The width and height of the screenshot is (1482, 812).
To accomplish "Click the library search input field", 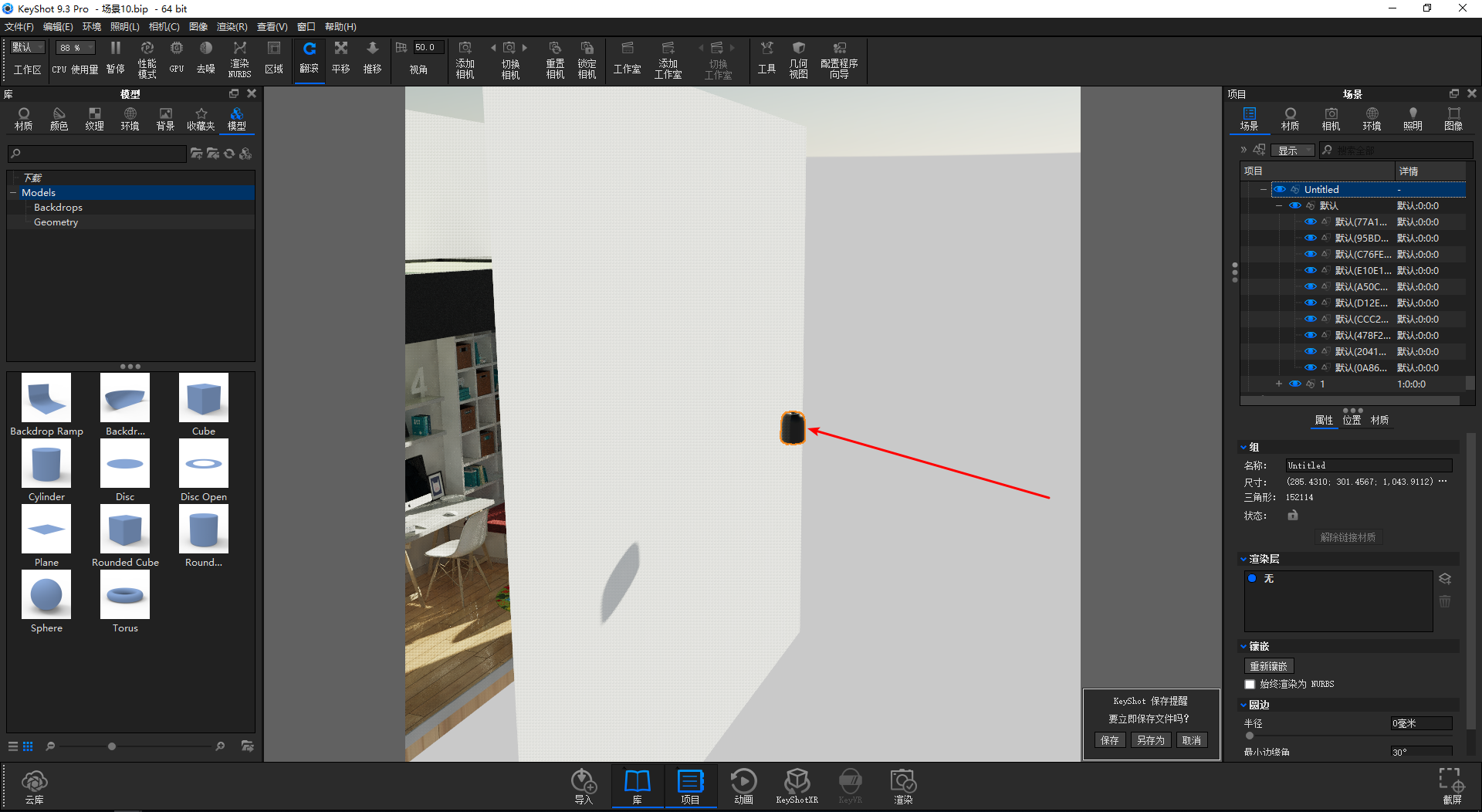I will [x=97, y=154].
